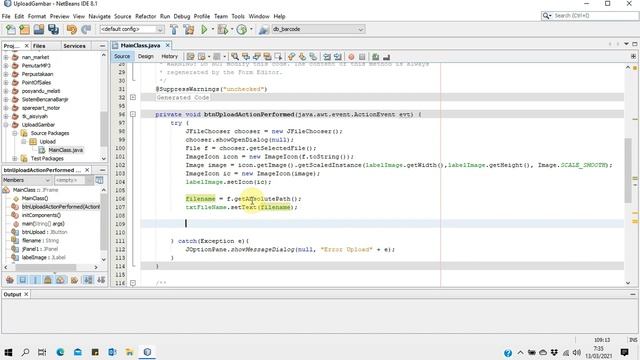The width and height of the screenshot is (640, 360).
Task: Toggle Sort by Name in Navigator
Action: click(x=88, y=280)
